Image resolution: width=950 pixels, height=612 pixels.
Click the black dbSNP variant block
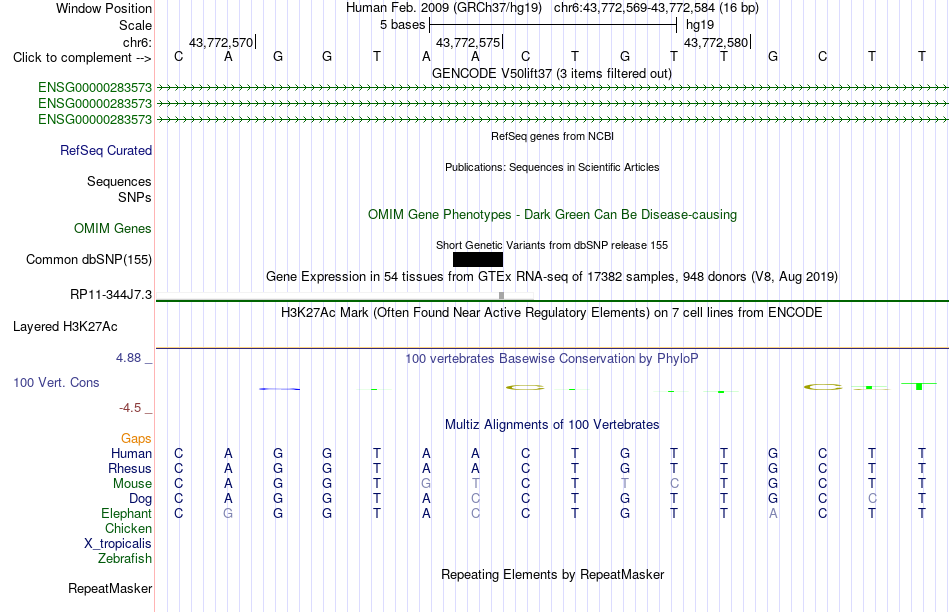(x=477, y=259)
